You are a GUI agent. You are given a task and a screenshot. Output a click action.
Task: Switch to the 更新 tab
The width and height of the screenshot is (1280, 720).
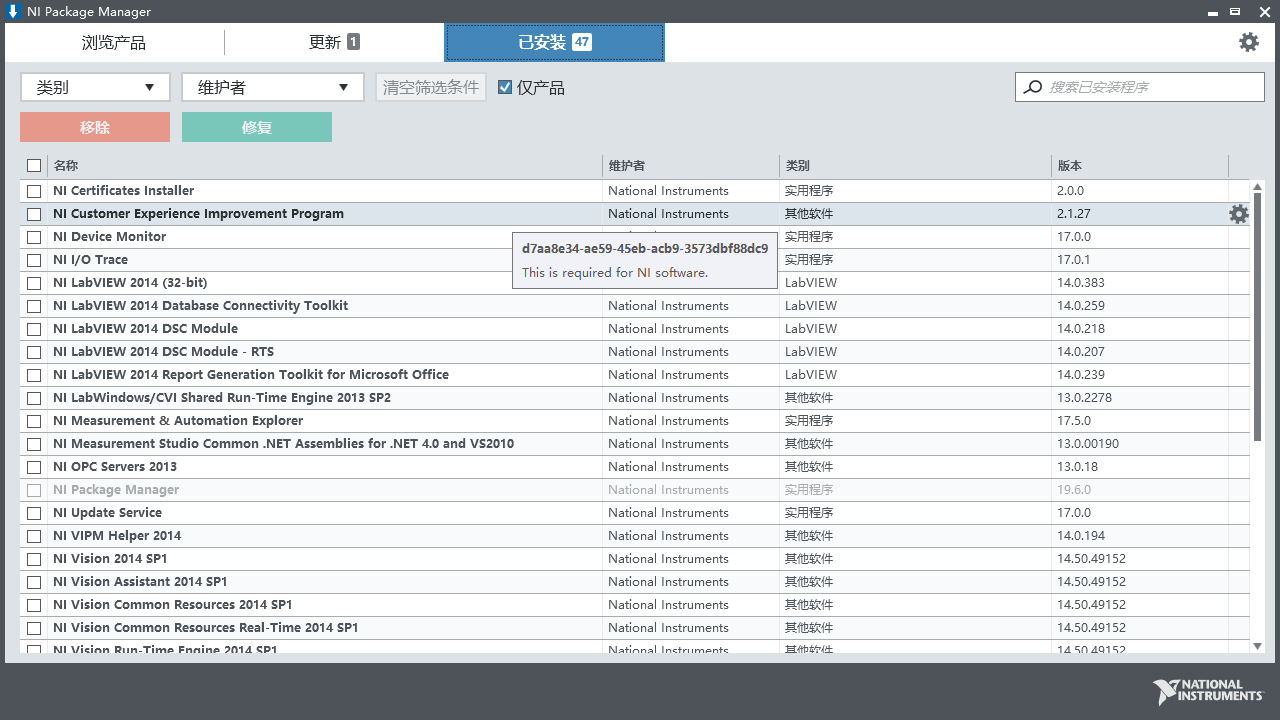tap(334, 42)
